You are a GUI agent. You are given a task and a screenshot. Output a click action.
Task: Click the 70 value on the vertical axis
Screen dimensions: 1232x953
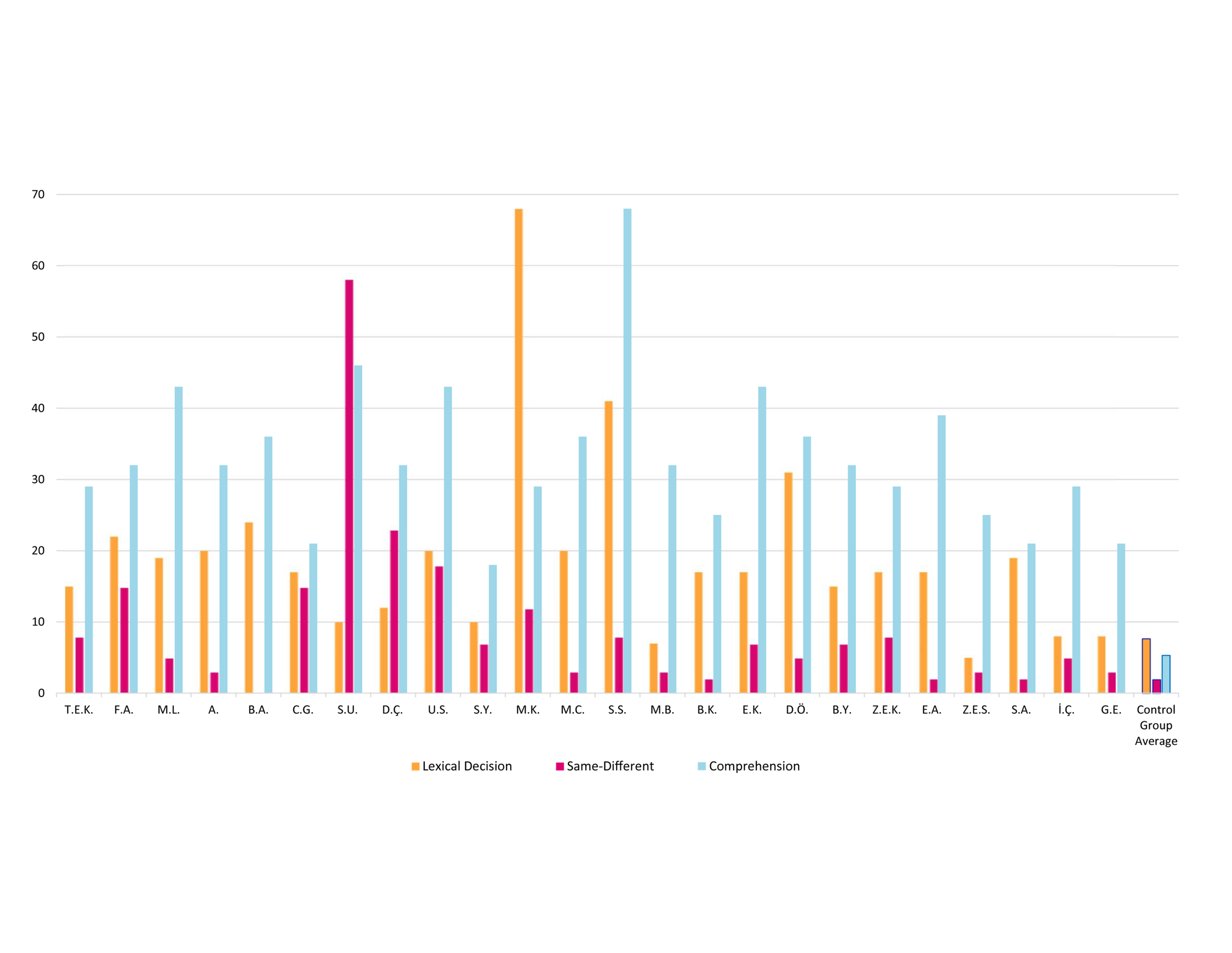pos(38,195)
